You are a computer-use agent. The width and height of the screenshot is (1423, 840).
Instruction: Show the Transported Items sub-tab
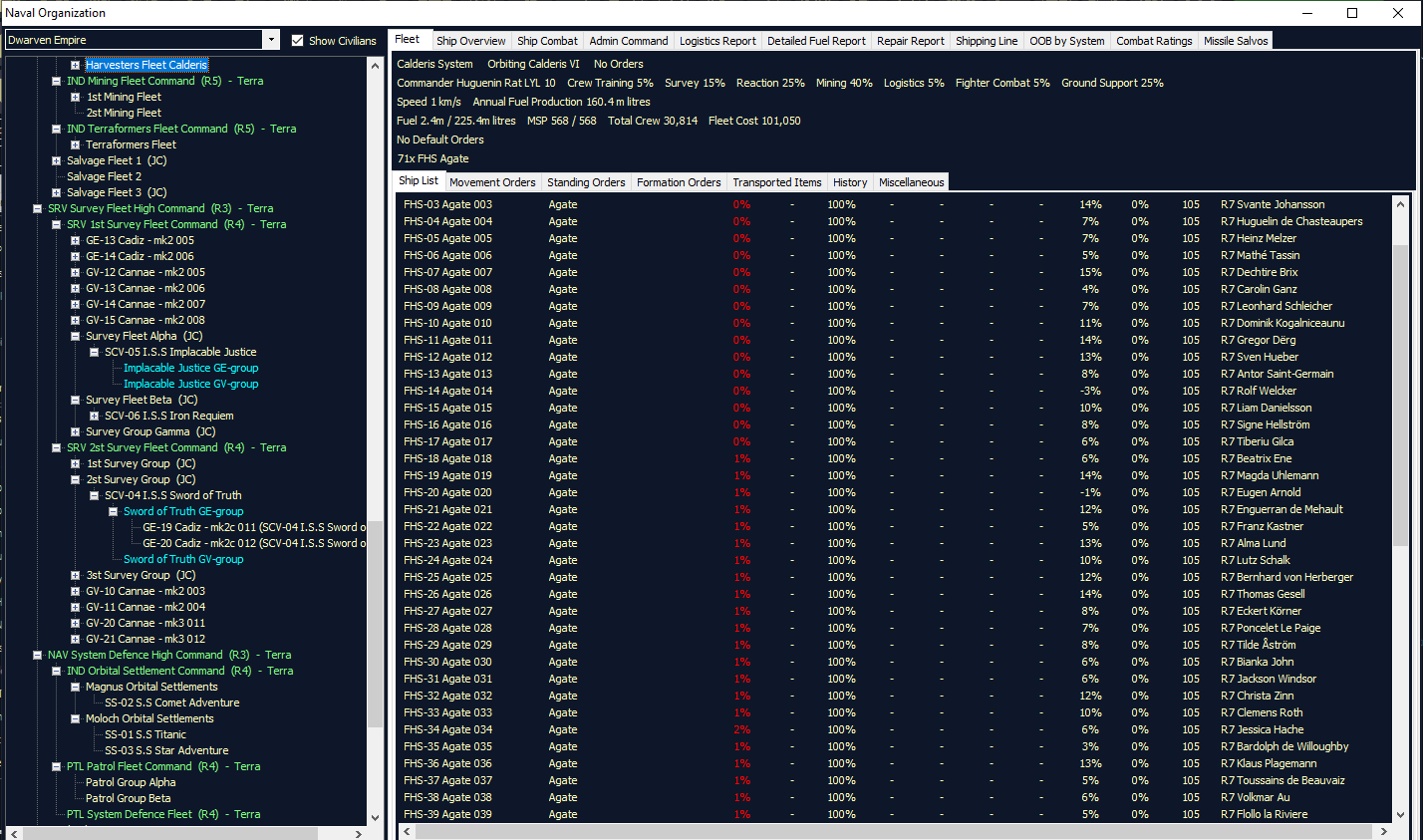pos(777,182)
